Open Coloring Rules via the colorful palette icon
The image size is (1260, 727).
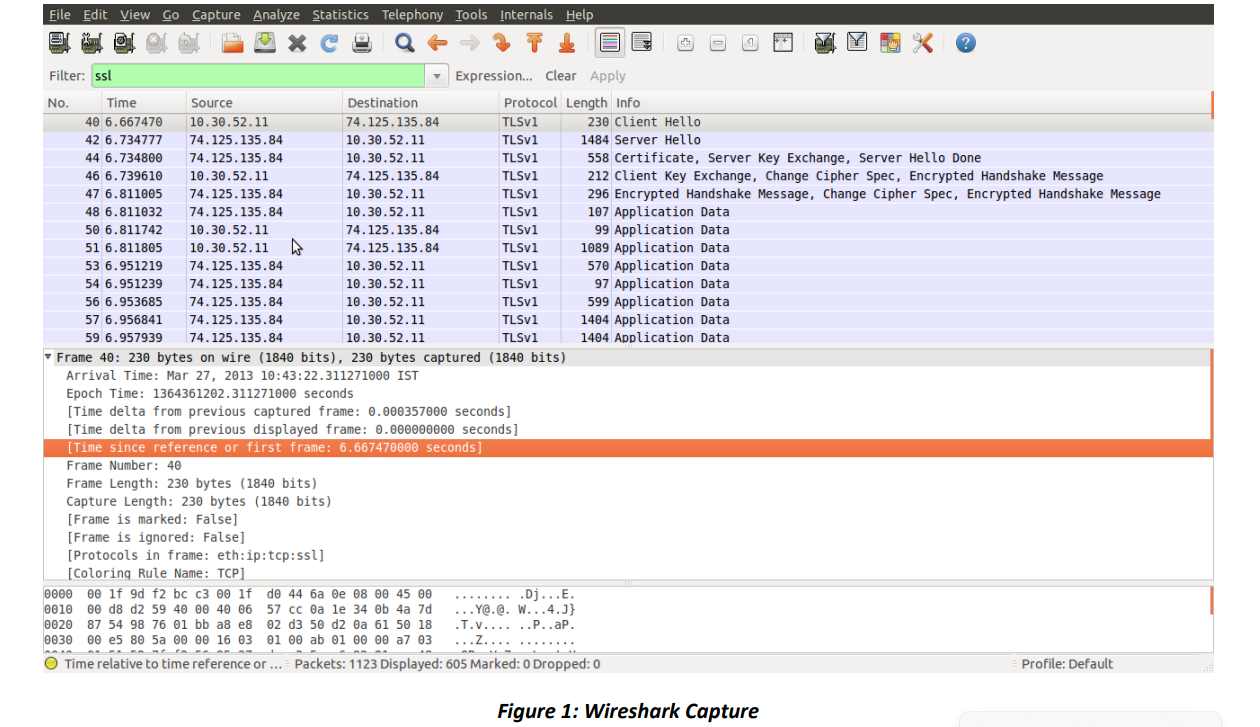890,42
